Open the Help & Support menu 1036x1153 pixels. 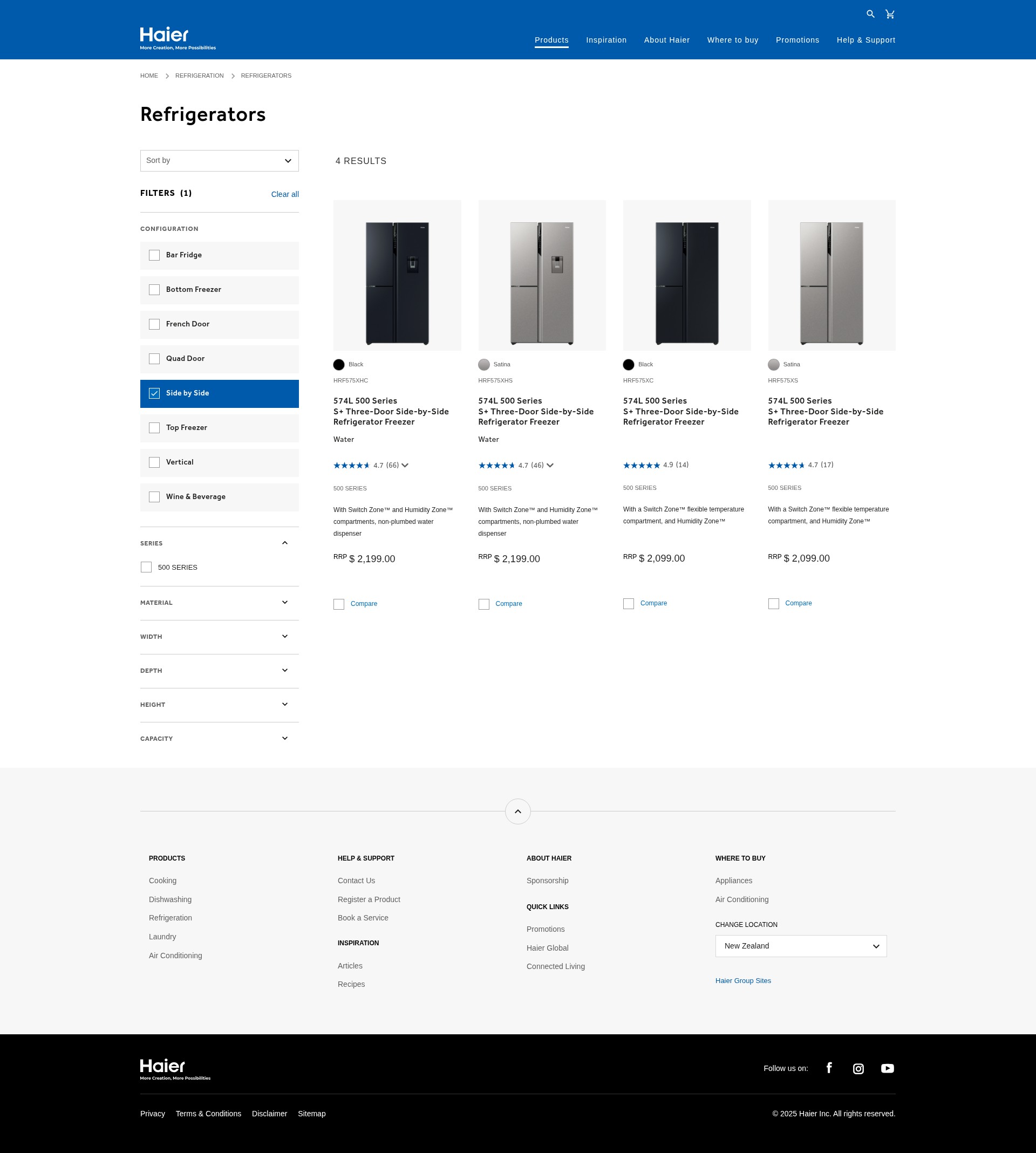pos(866,40)
